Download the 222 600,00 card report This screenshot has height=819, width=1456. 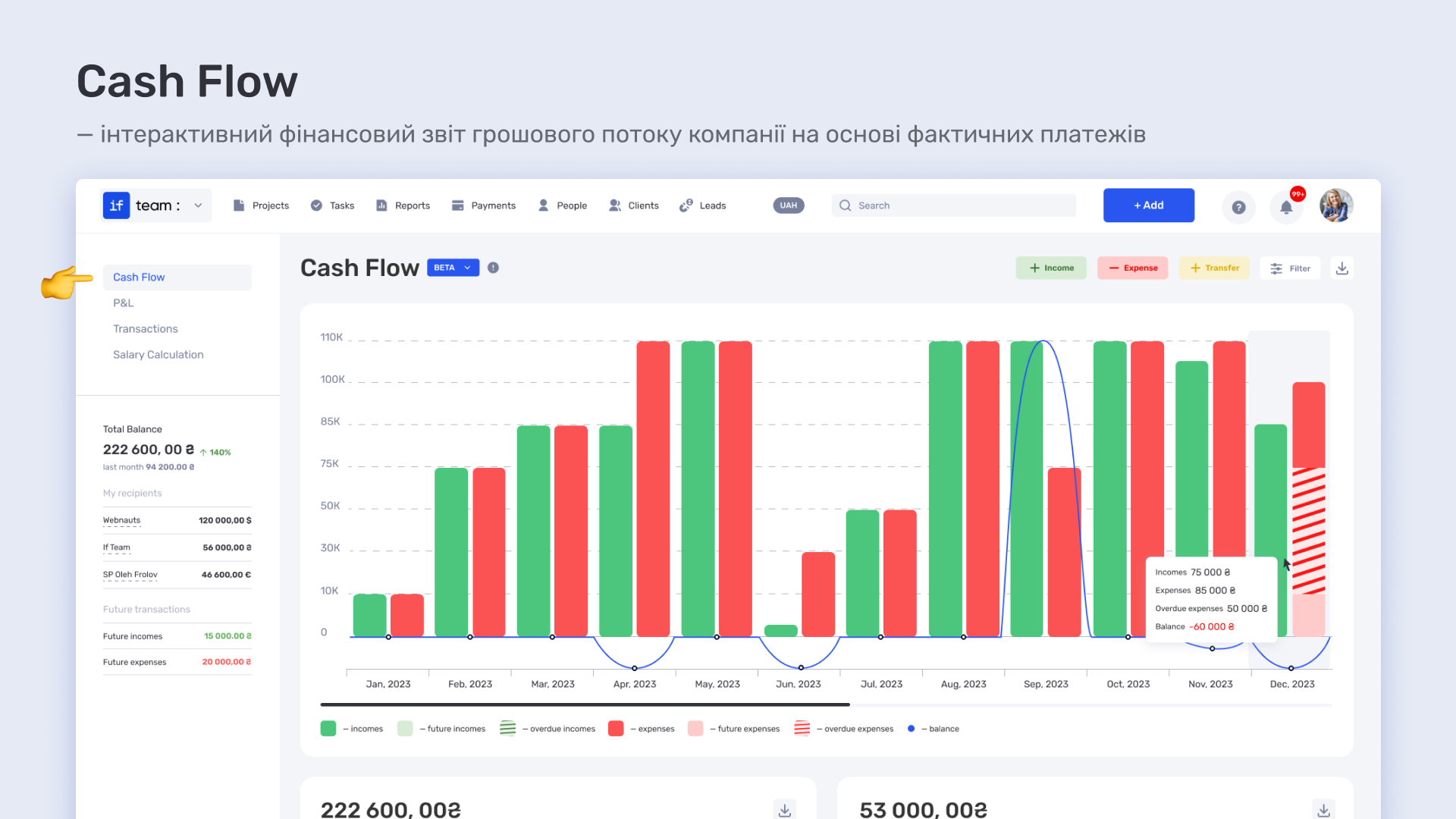coord(785,809)
